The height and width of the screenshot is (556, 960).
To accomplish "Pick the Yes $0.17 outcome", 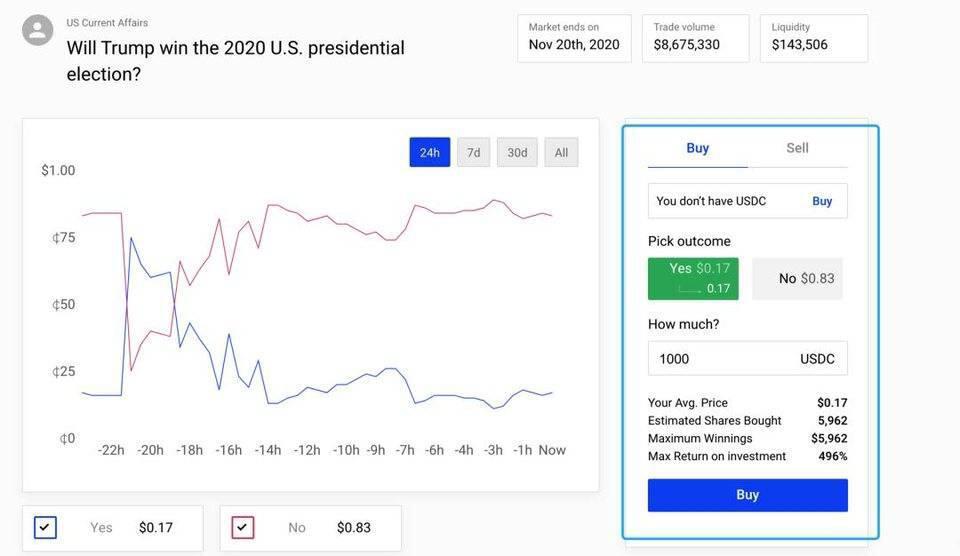I will (x=693, y=279).
